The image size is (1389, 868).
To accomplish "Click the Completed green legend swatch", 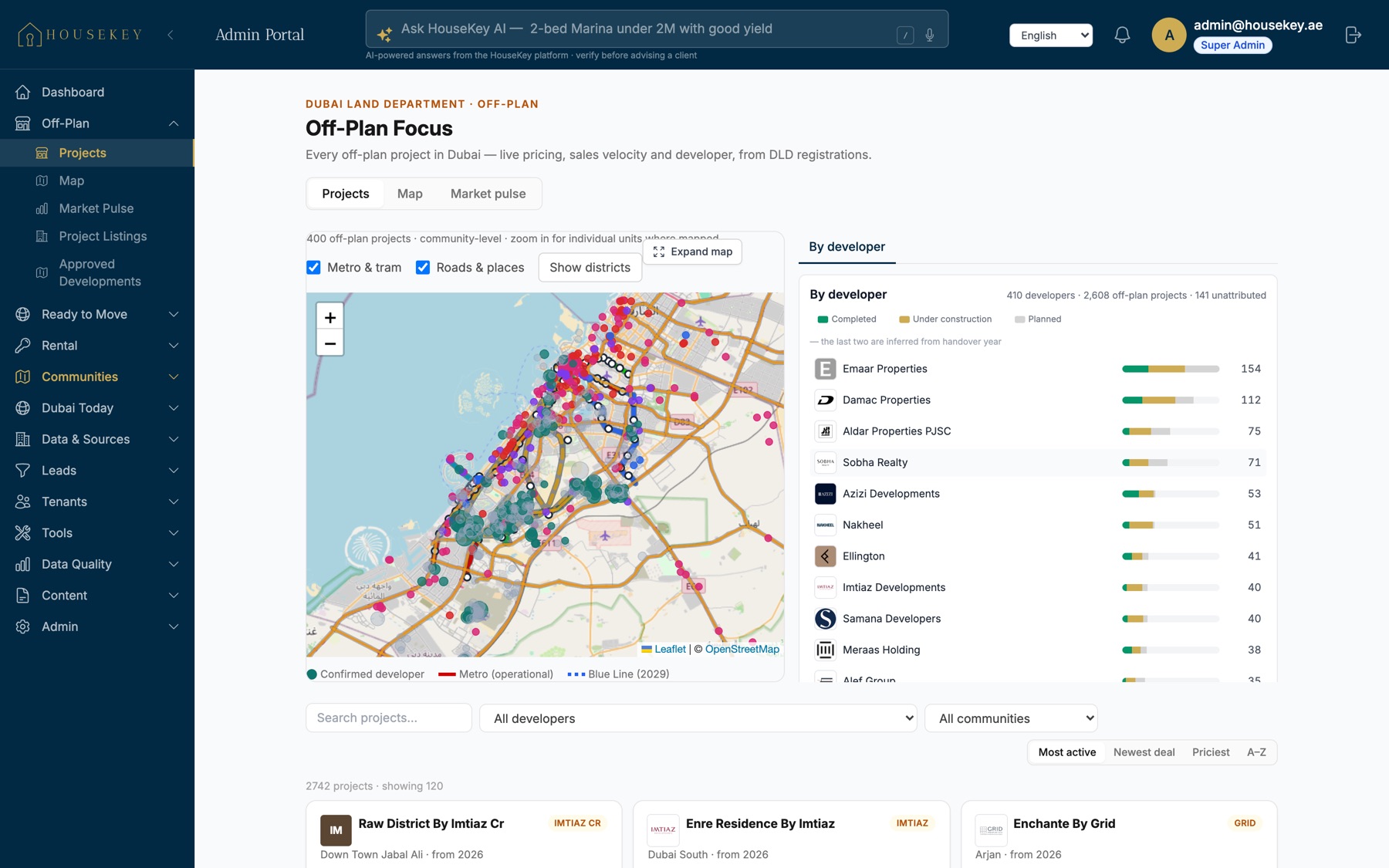I will 823,319.
